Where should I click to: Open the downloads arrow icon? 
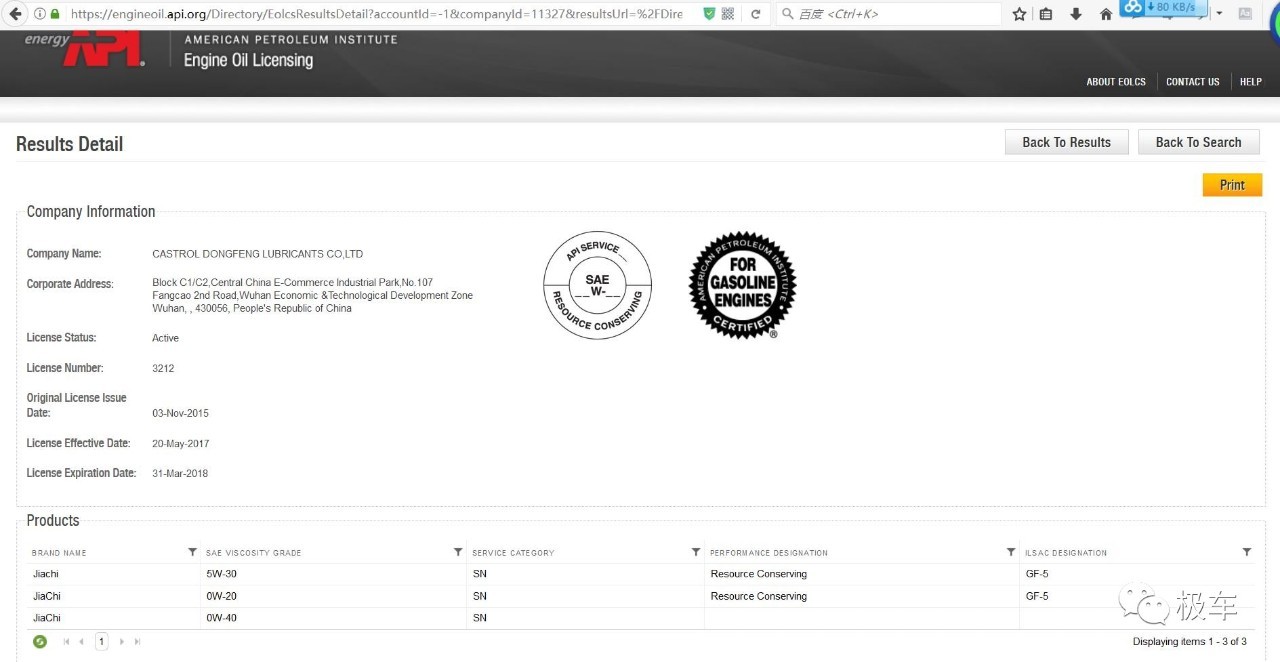coord(1076,14)
